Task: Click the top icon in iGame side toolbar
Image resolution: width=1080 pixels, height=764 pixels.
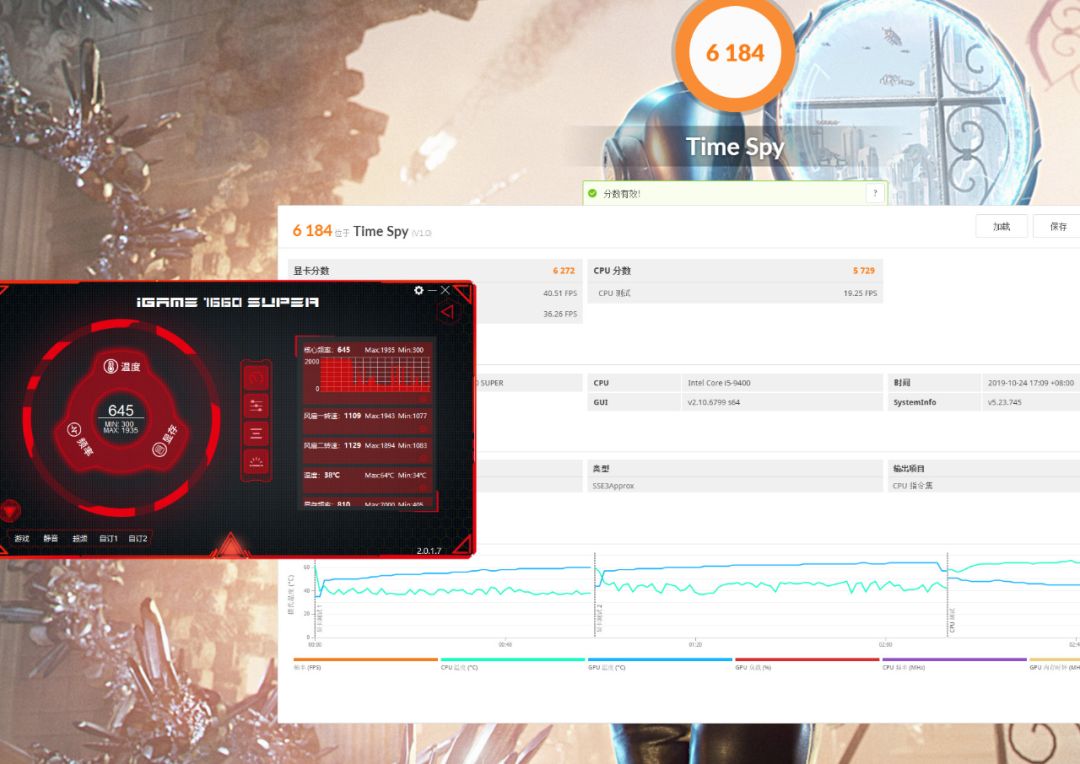Action: pyautogui.click(x=256, y=378)
